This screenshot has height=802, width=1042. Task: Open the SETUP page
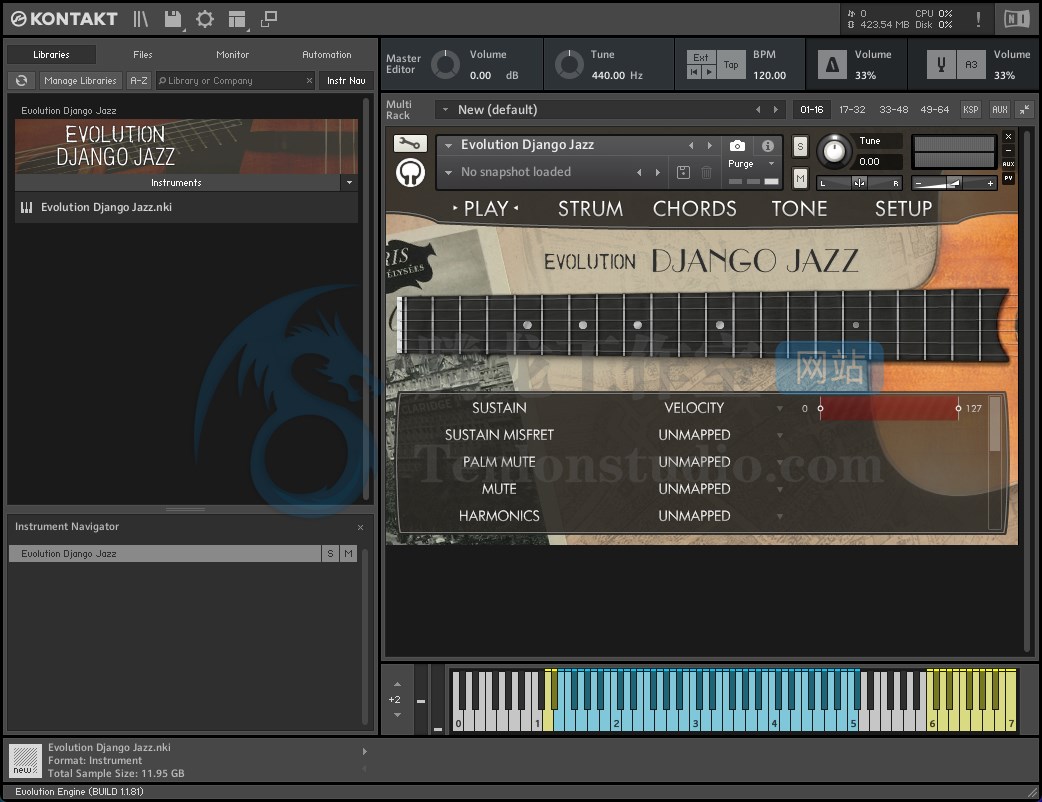tap(903, 209)
